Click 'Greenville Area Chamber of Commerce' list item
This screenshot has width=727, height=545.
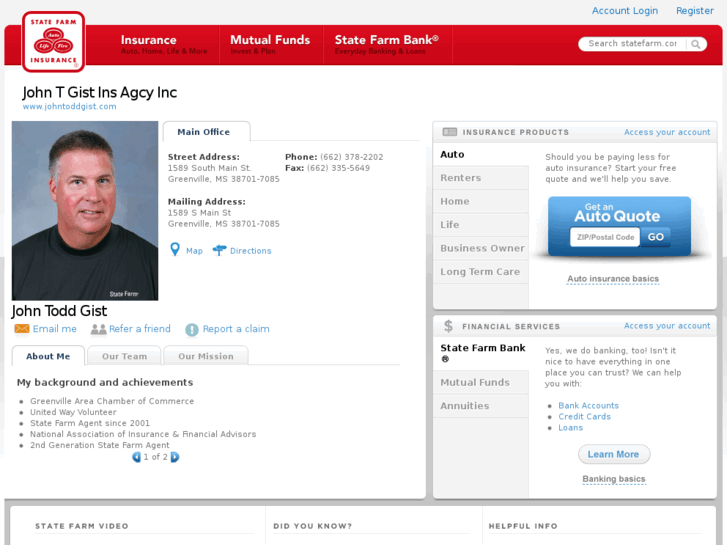pyautogui.click(x=112, y=401)
